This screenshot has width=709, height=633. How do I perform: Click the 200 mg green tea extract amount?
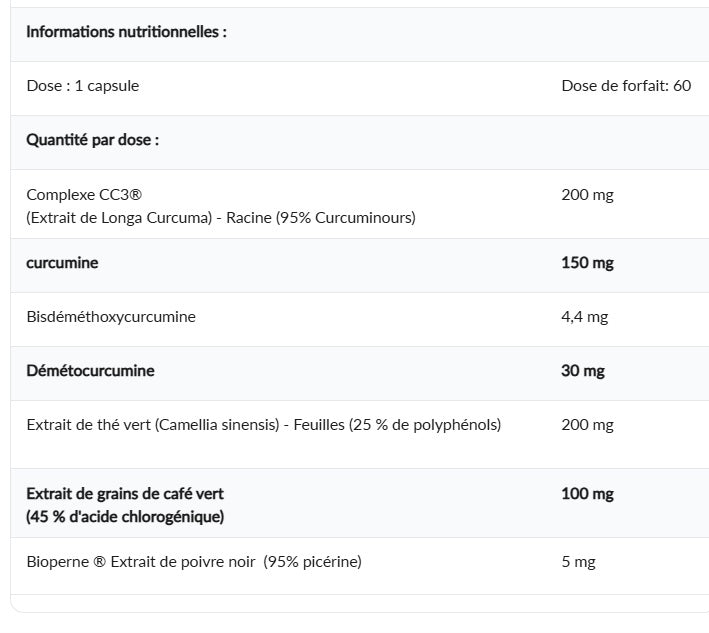(587, 425)
